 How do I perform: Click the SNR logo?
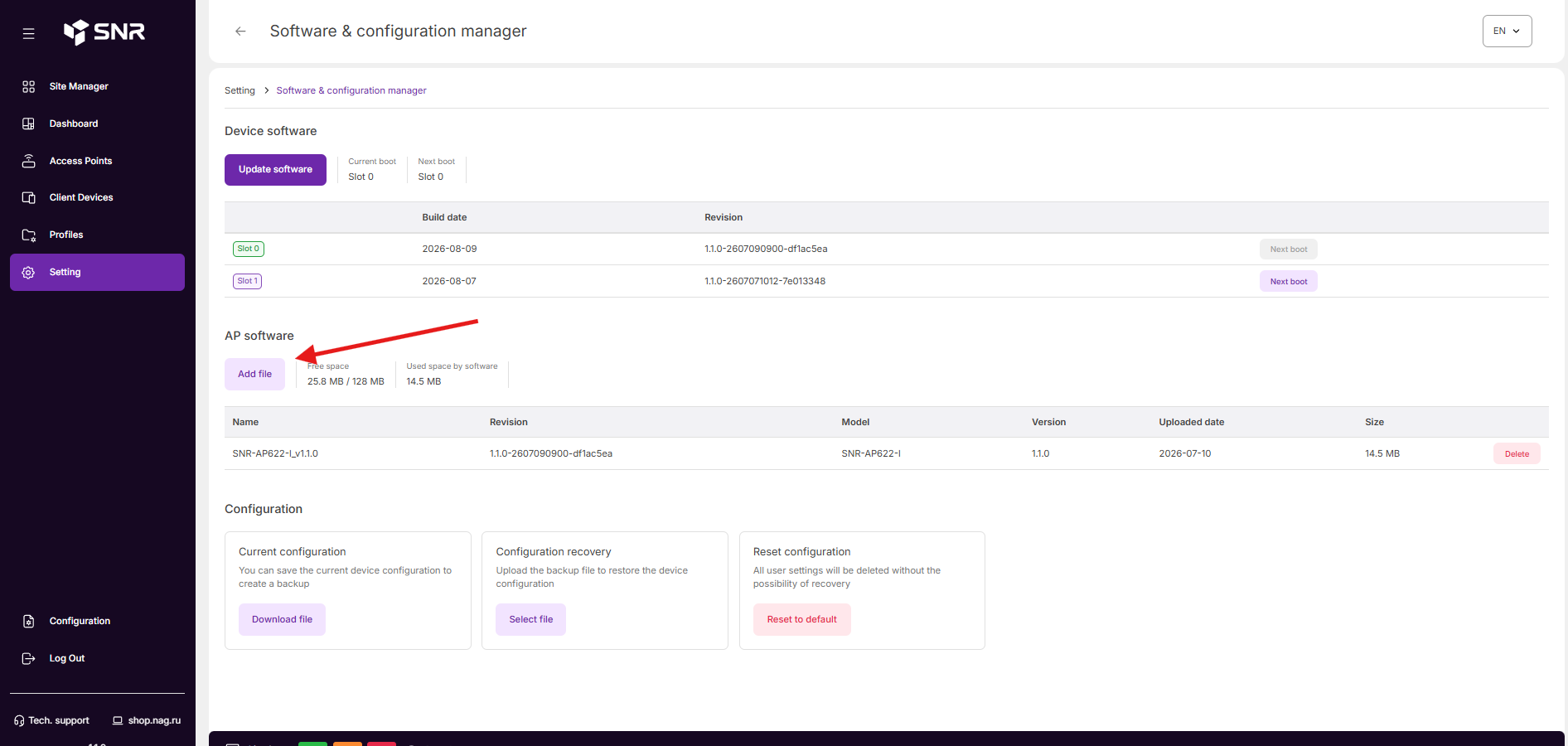104,31
